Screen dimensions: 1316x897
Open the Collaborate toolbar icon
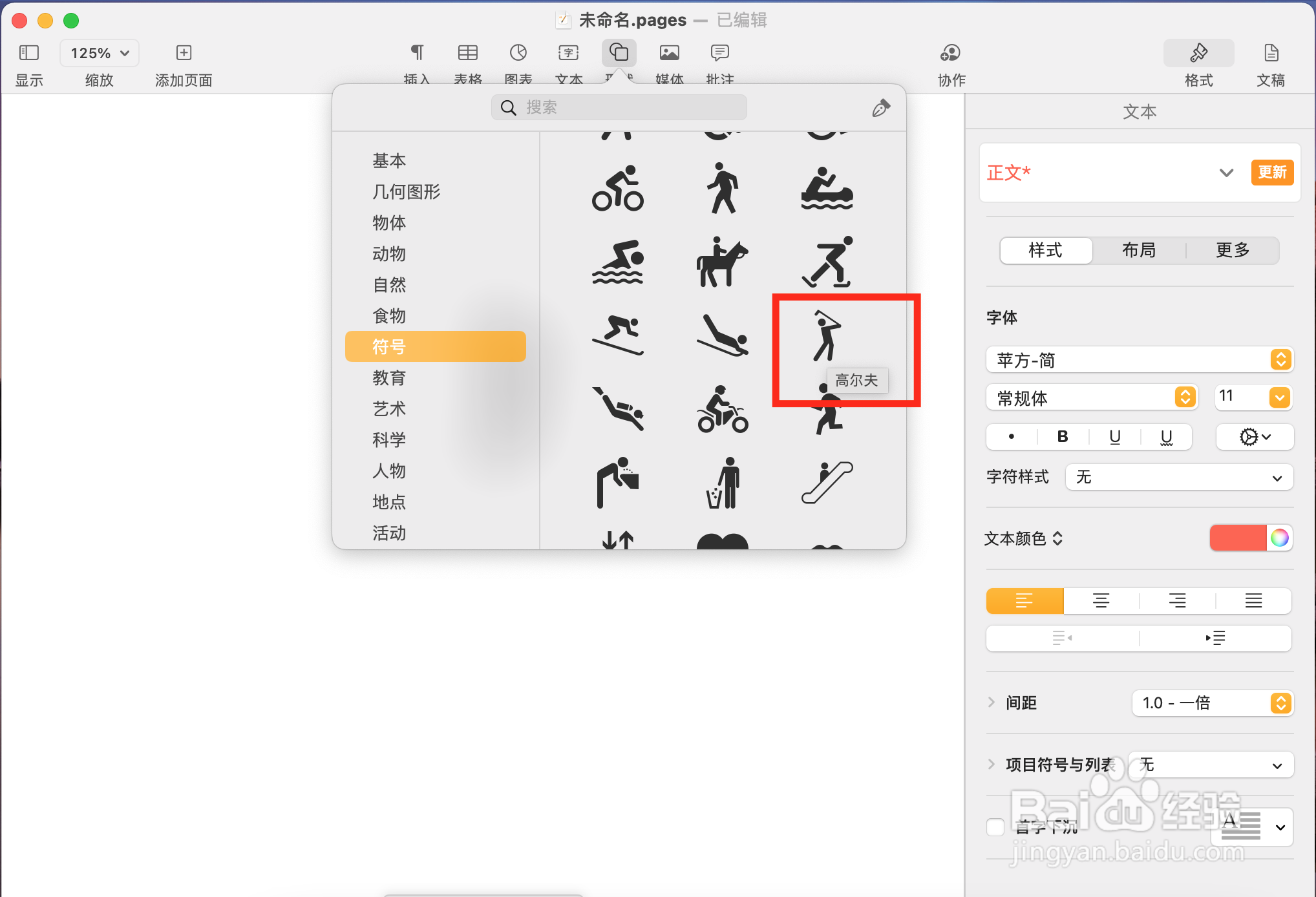click(951, 53)
